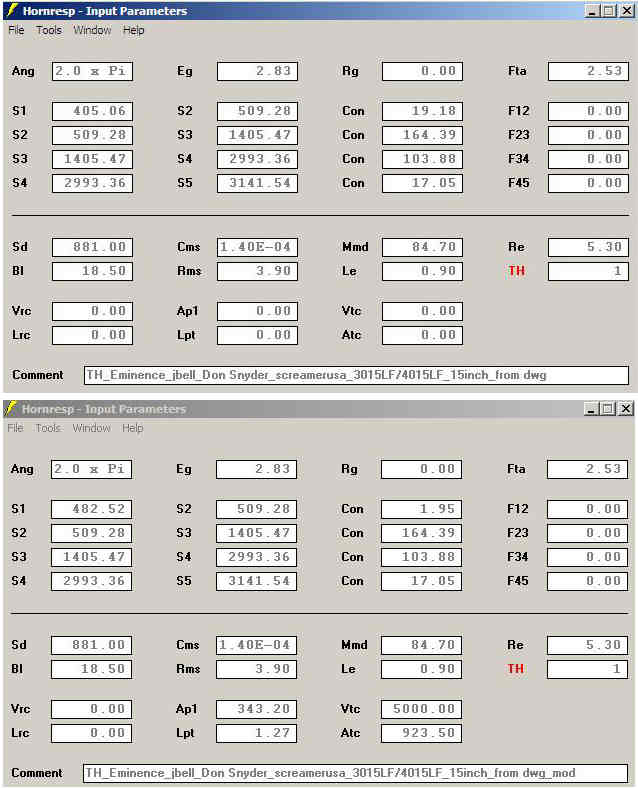Viewport: 638px width, 788px height.
Task: Click Eg field showing 2.83 in top window
Action: 257,71
